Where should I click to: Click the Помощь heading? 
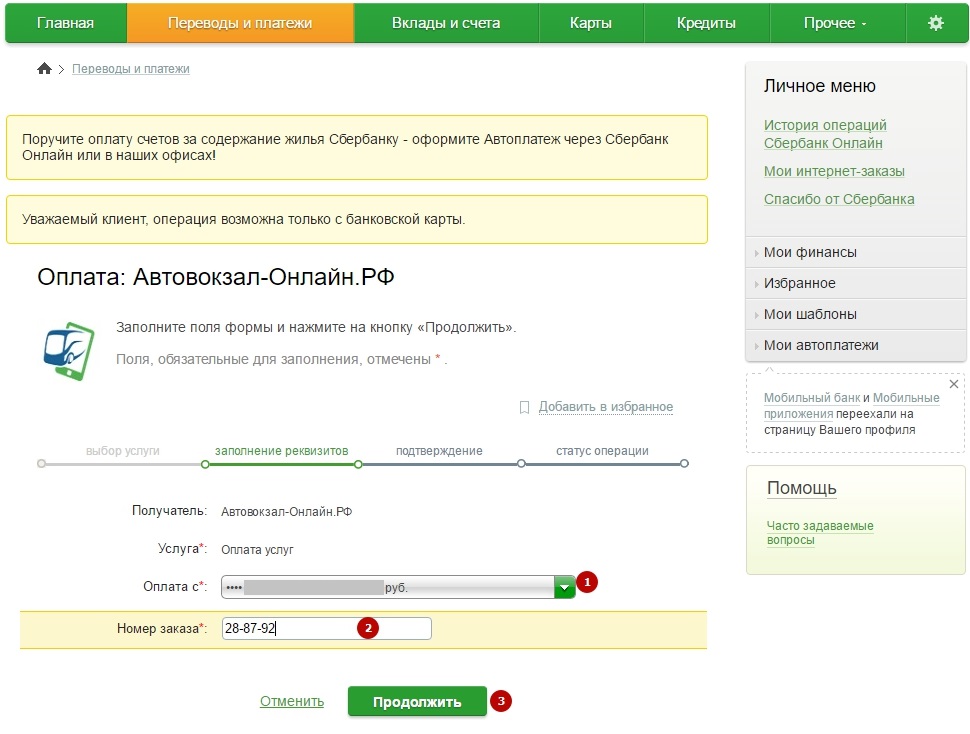click(x=802, y=488)
